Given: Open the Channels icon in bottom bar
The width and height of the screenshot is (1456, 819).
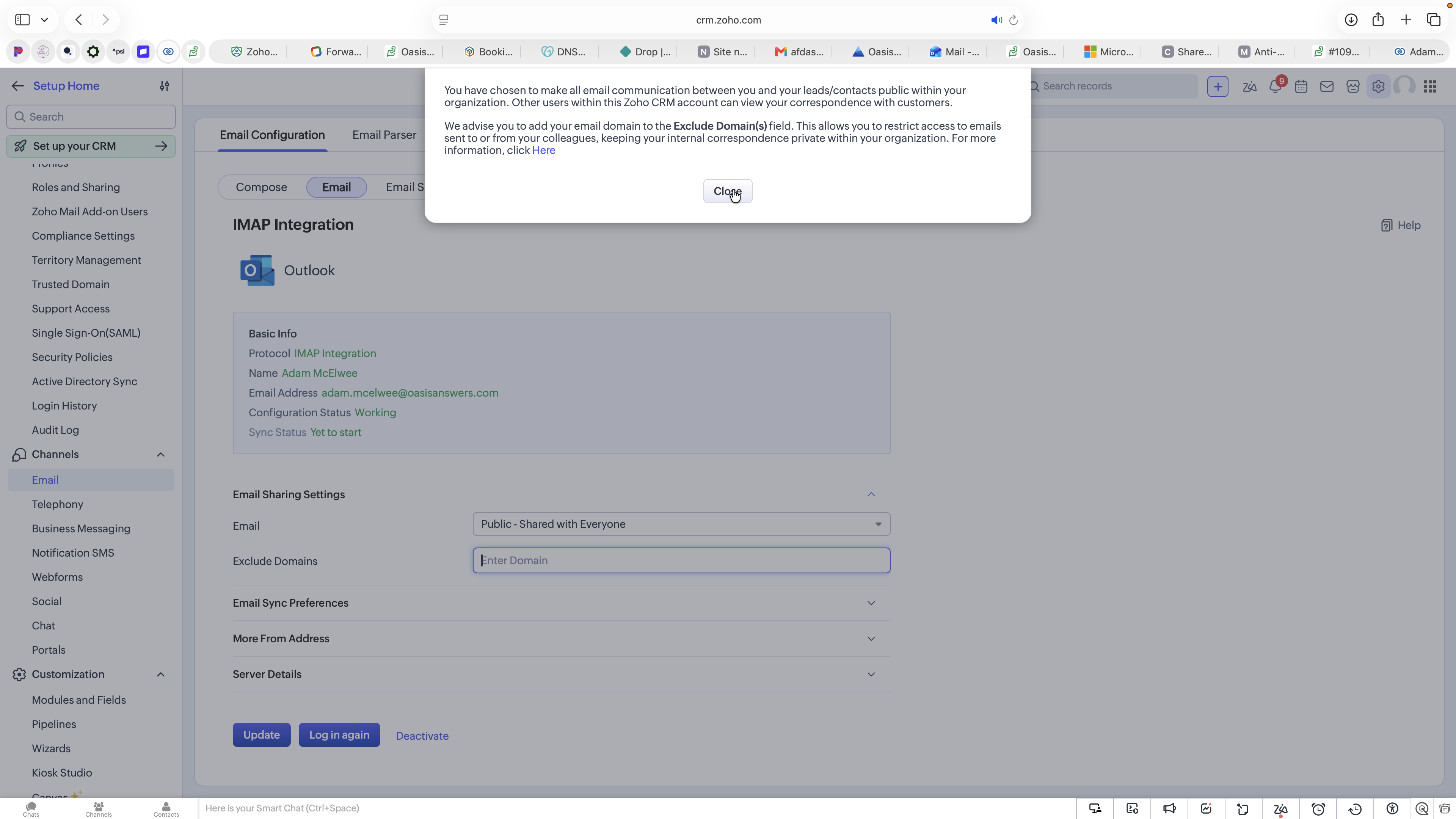Looking at the screenshot, I should (98, 810).
